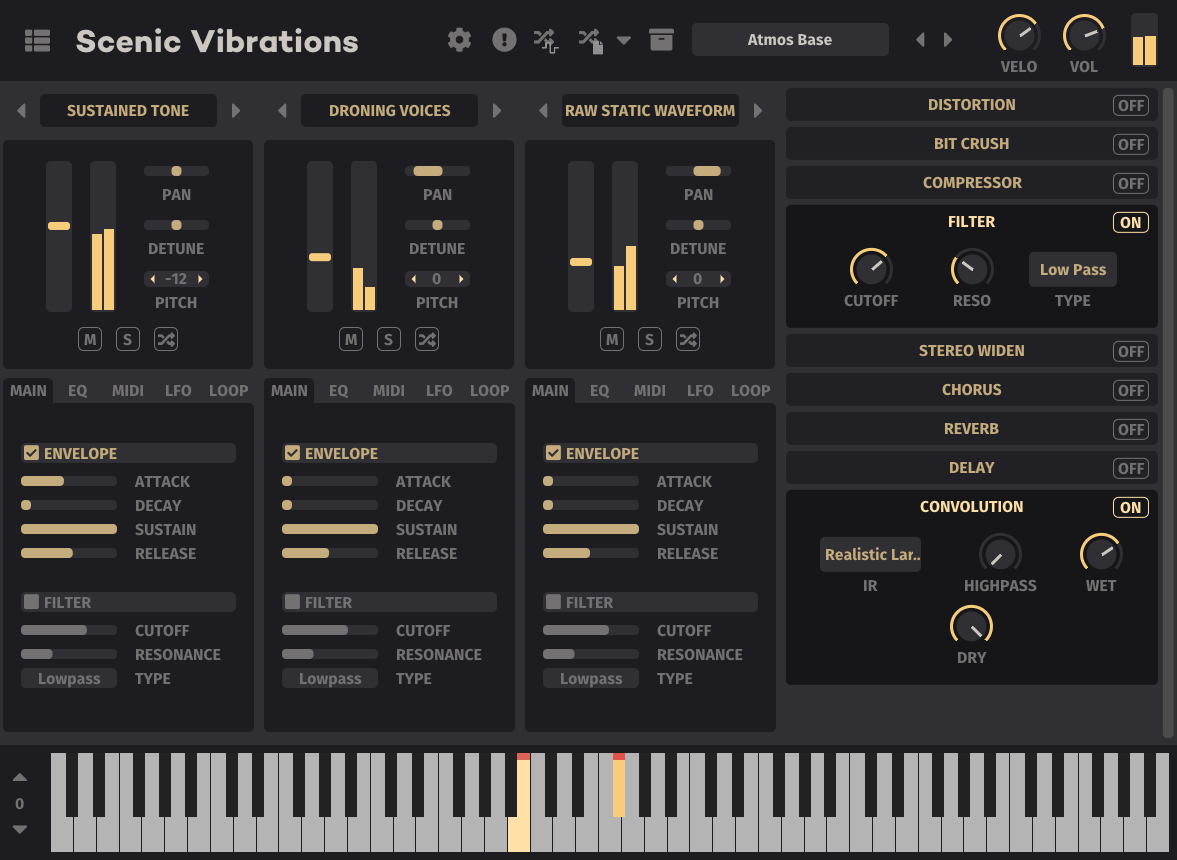1177x860 pixels.
Task: Click the shuffle icon under Sustained Tone
Action: point(165,339)
